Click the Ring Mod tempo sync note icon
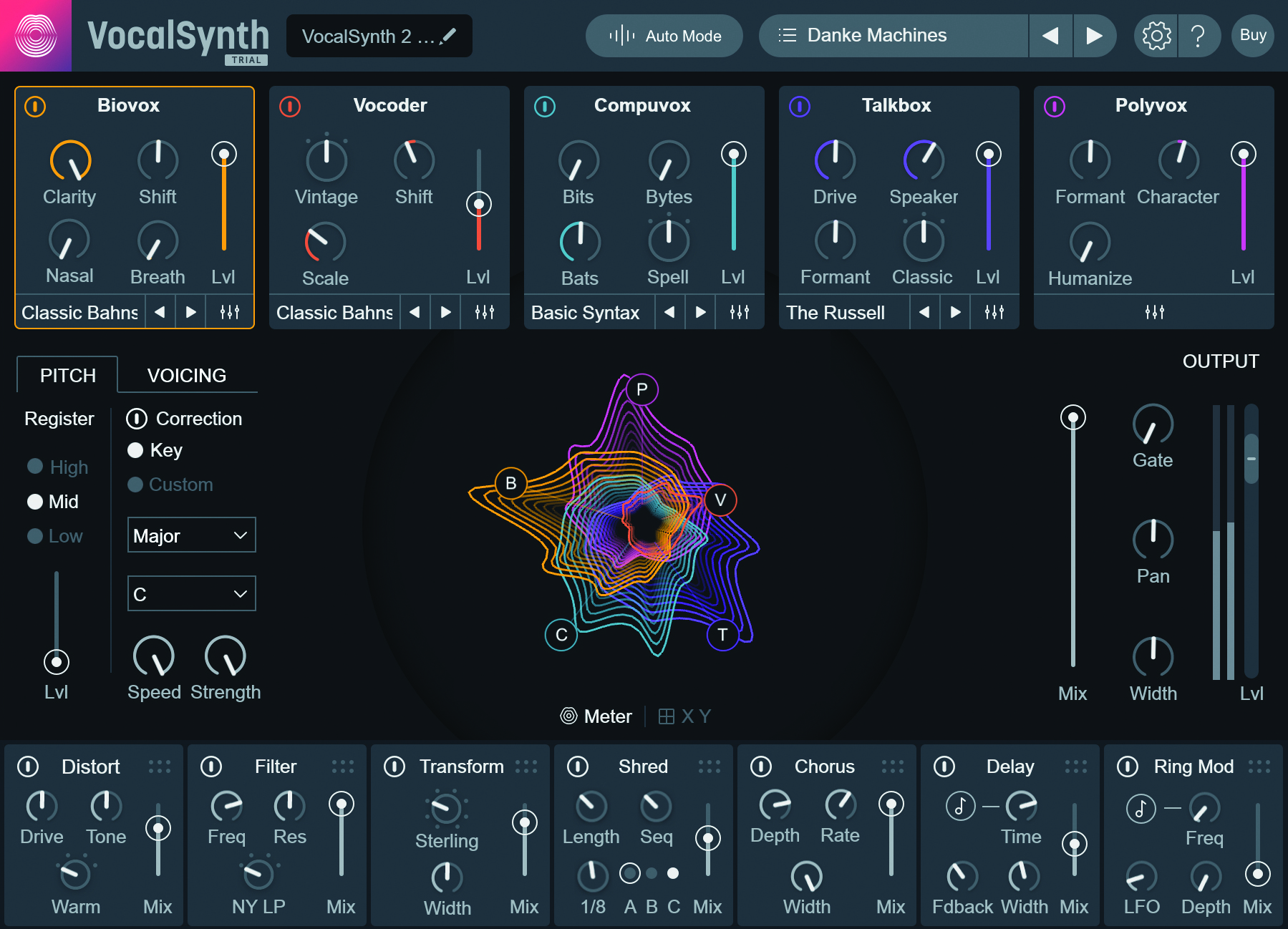 click(1141, 808)
